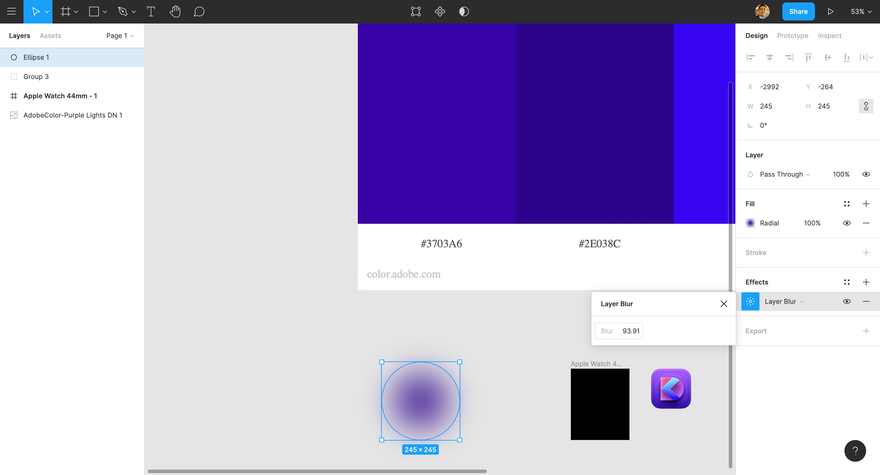This screenshot has width=880, height=475.
Task: Open Pass Through blend mode dropdown
Action: point(785,174)
